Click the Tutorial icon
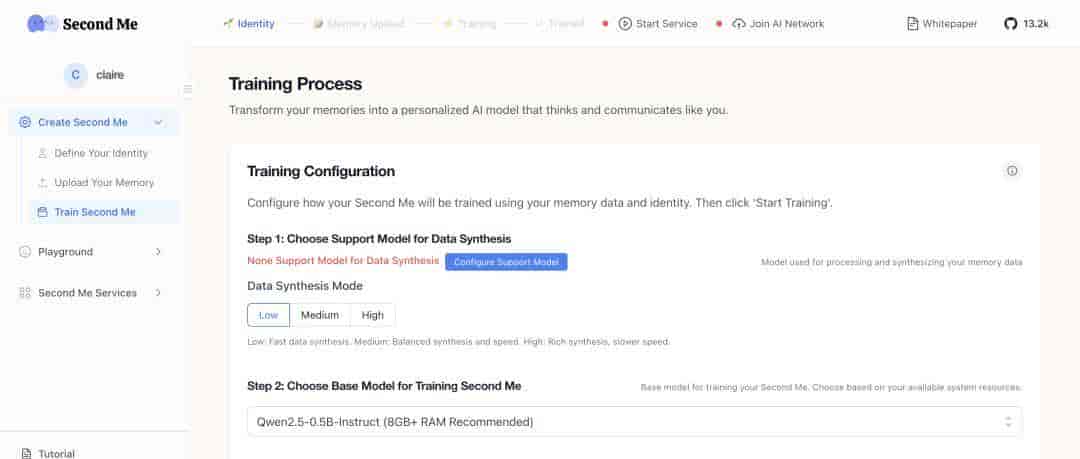This screenshot has width=1080, height=459. 26,453
